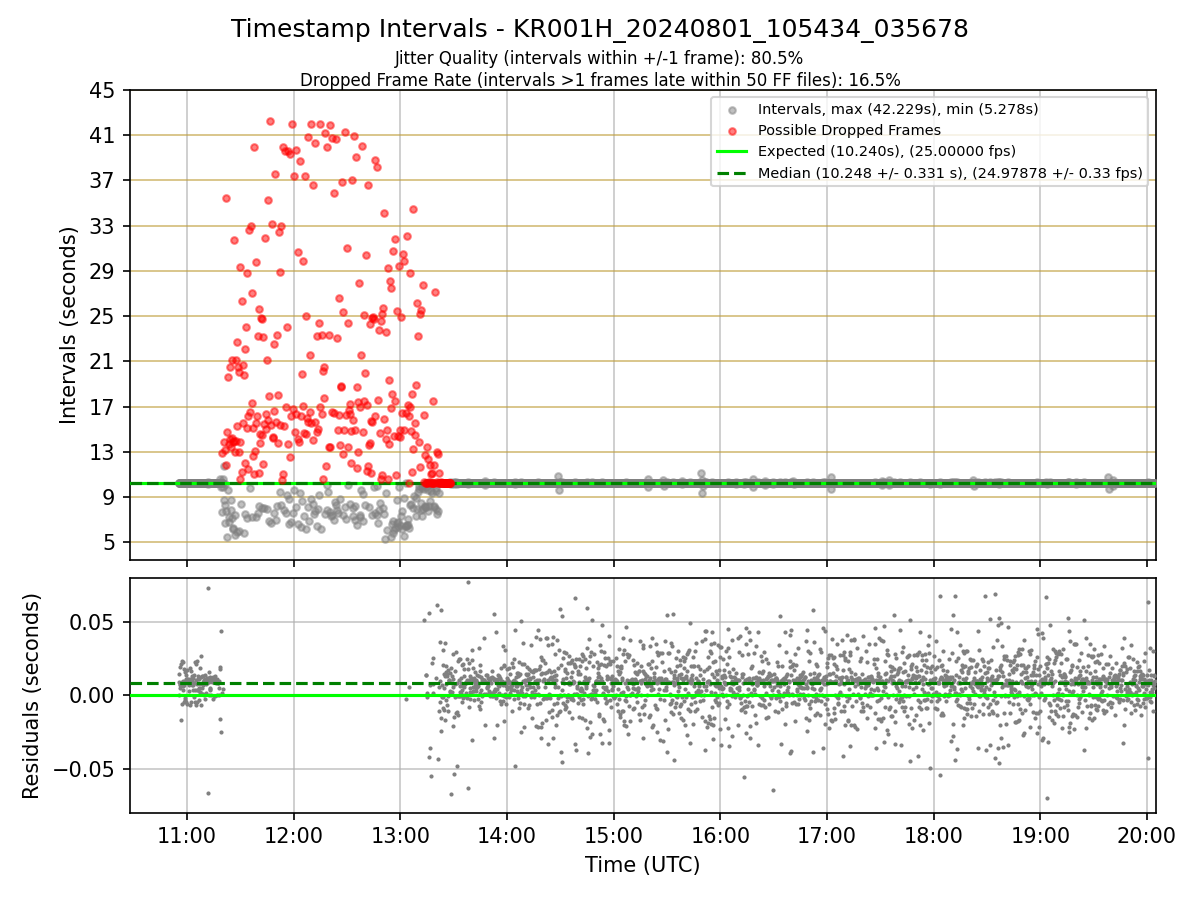Click the red marker in the legend
Screen dimensions: 1200x900
[733, 131]
